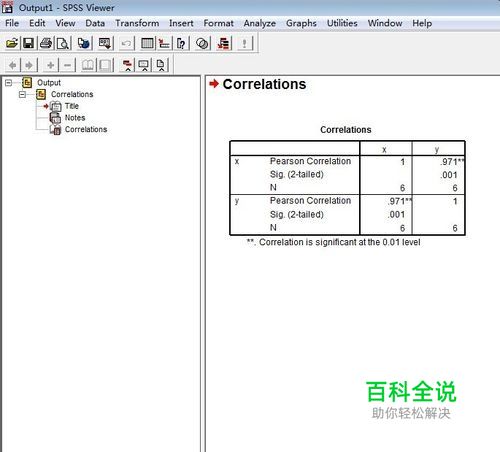Open the Utilities menu
This screenshot has width=500, height=452.
342,23
